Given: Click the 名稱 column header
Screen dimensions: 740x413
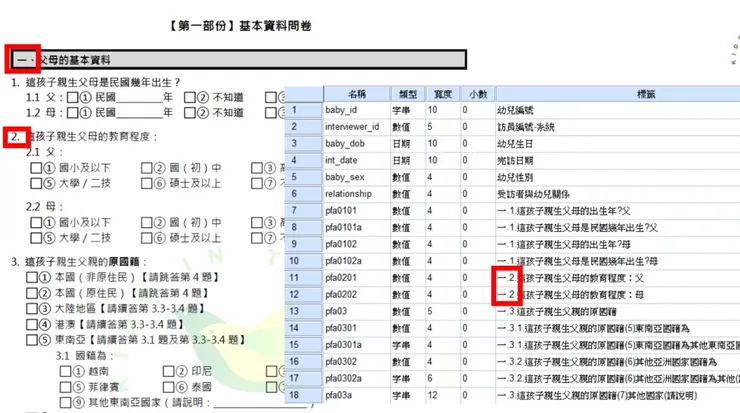Looking at the screenshot, I should 357,94.
